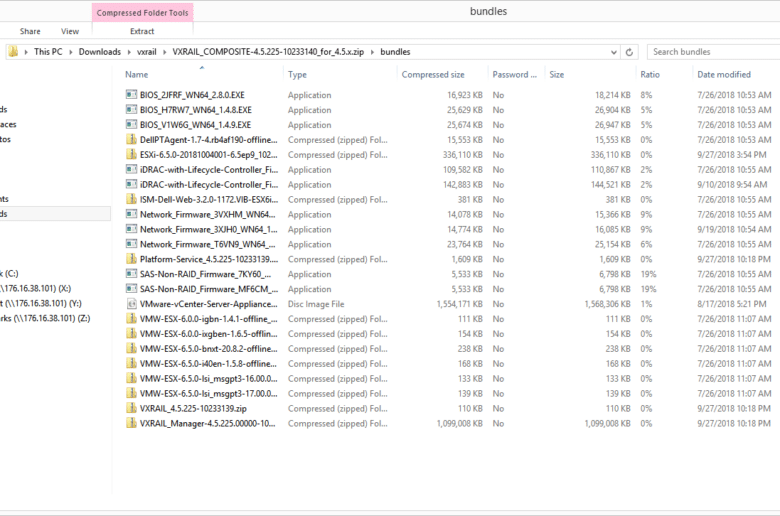The image size is (780, 516).
Task: Select the ESXi-6.5.0-20181004001 file name
Action: coord(208,154)
